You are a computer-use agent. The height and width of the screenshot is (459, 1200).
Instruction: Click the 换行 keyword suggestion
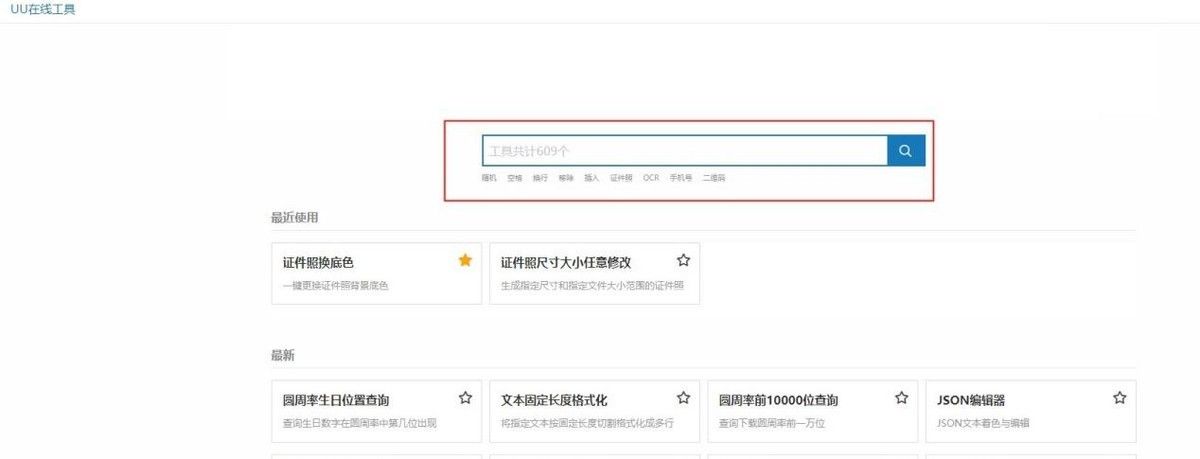(540, 178)
